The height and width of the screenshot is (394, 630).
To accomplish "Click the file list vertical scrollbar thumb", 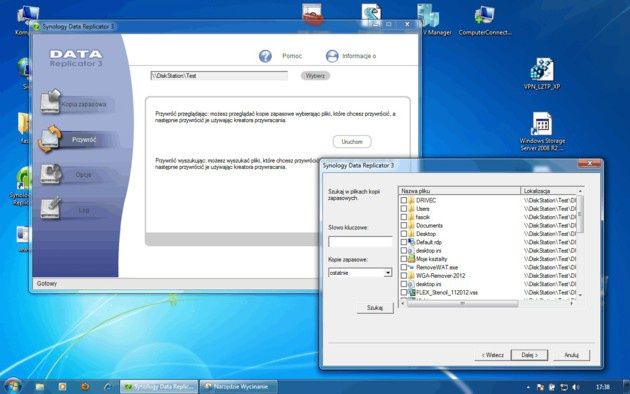I will coord(580,213).
